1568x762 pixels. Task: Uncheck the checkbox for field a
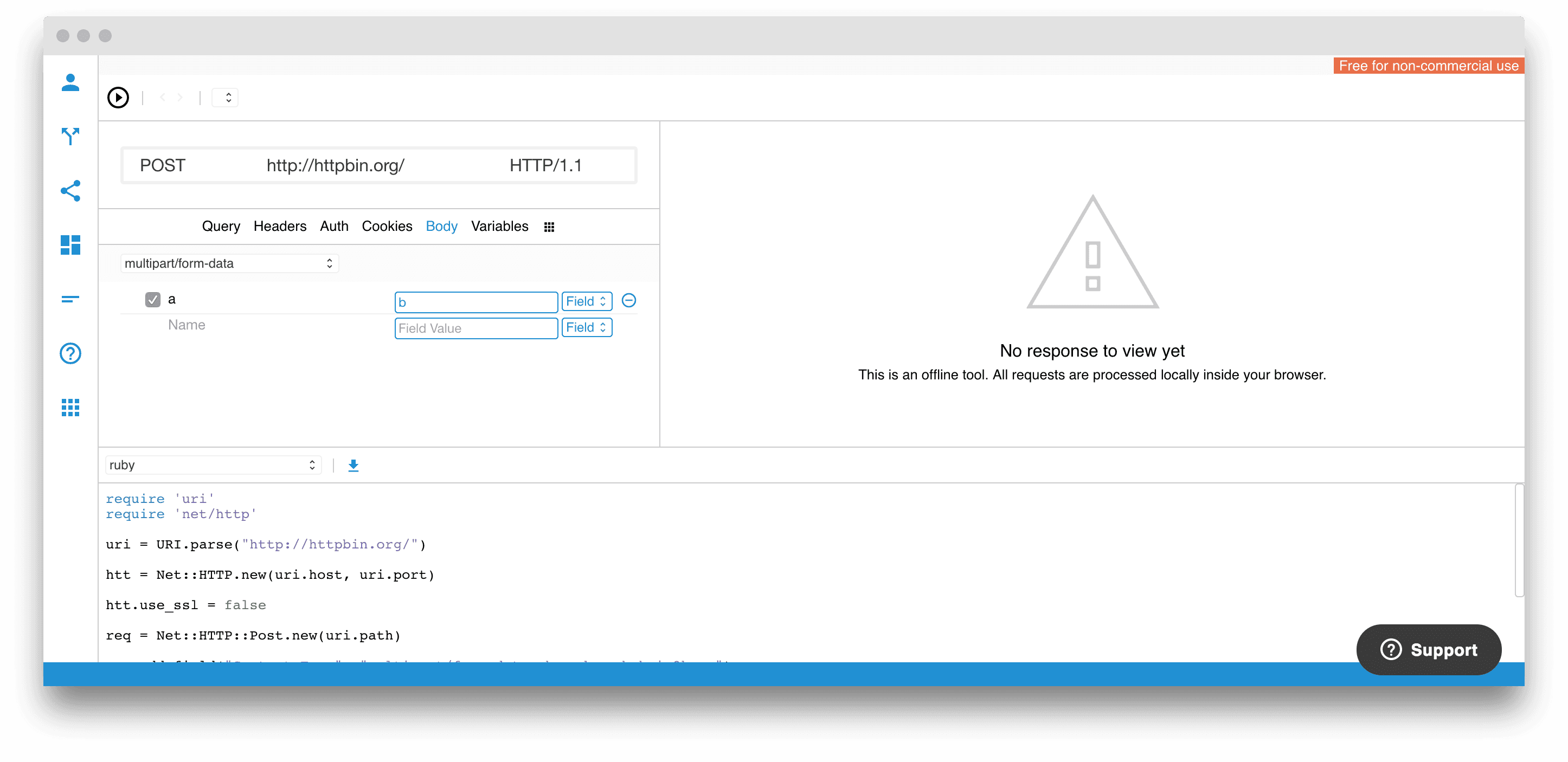coord(153,300)
